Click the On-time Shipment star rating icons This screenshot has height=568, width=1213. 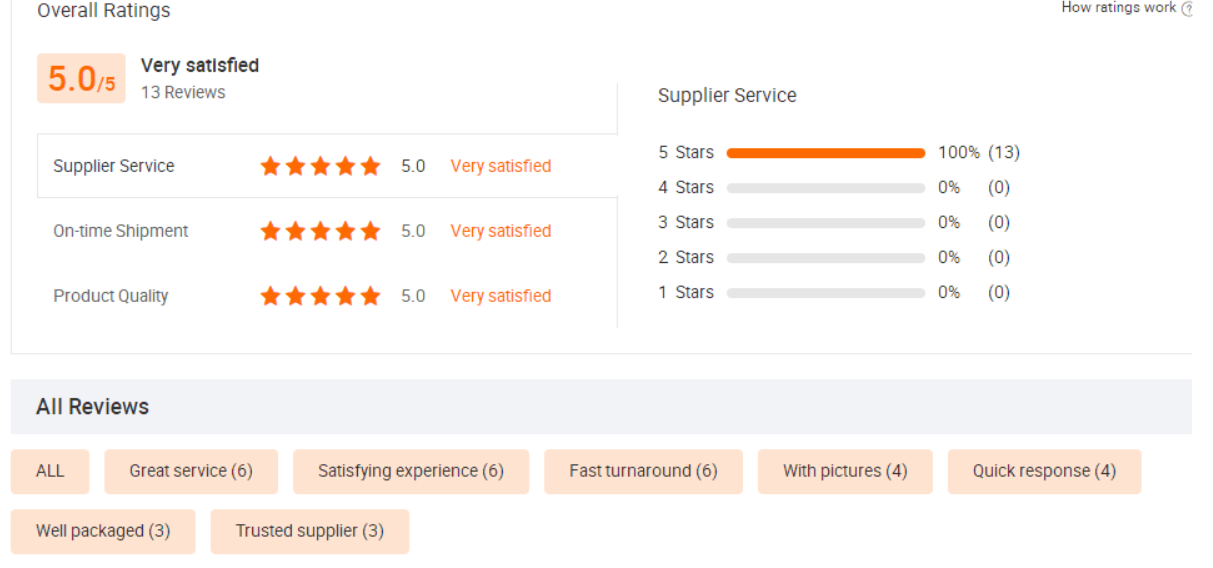click(320, 231)
